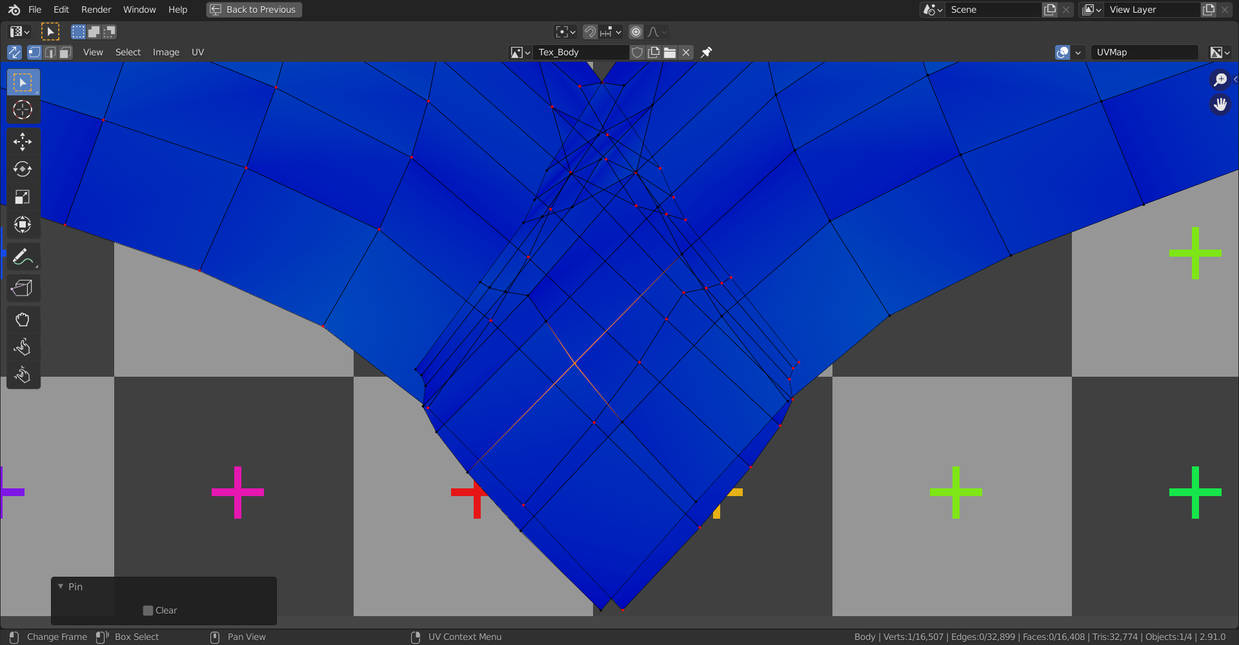Activate the Transform tool
Viewport: 1239px width, 645px height.
[23, 225]
